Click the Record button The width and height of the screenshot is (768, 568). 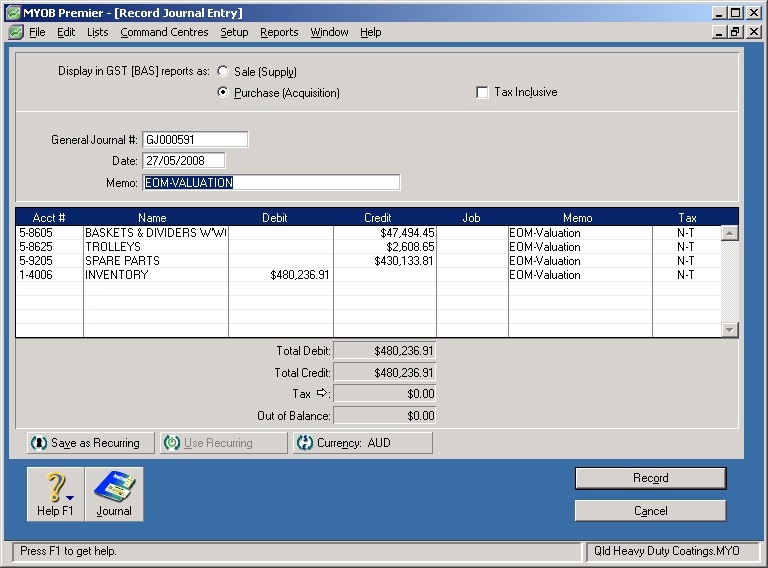tap(650, 478)
